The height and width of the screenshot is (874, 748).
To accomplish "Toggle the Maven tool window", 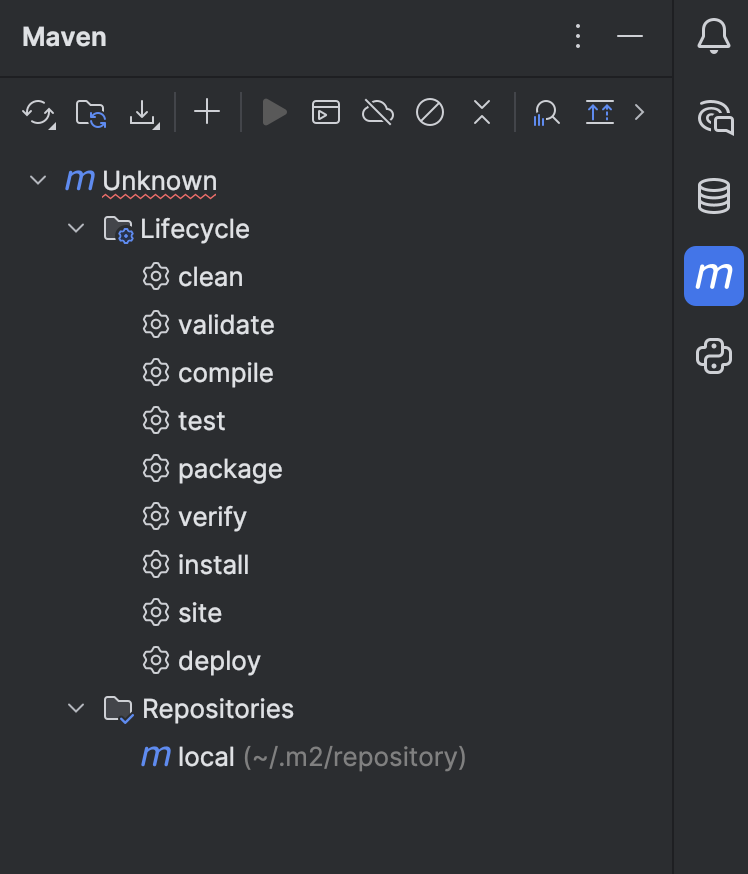I will click(x=713, y=276).
